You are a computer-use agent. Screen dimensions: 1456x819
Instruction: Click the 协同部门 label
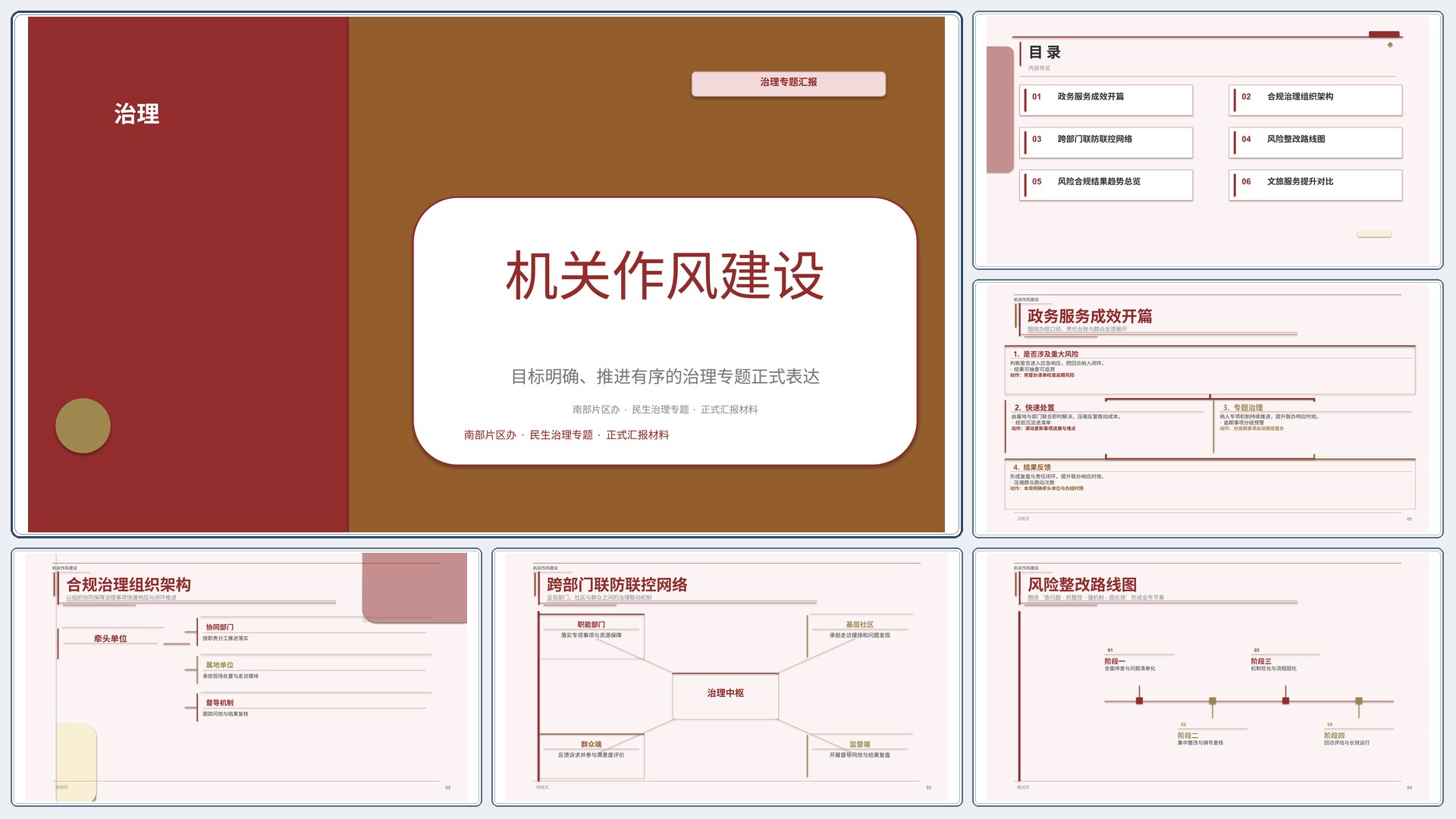(220, 627)
